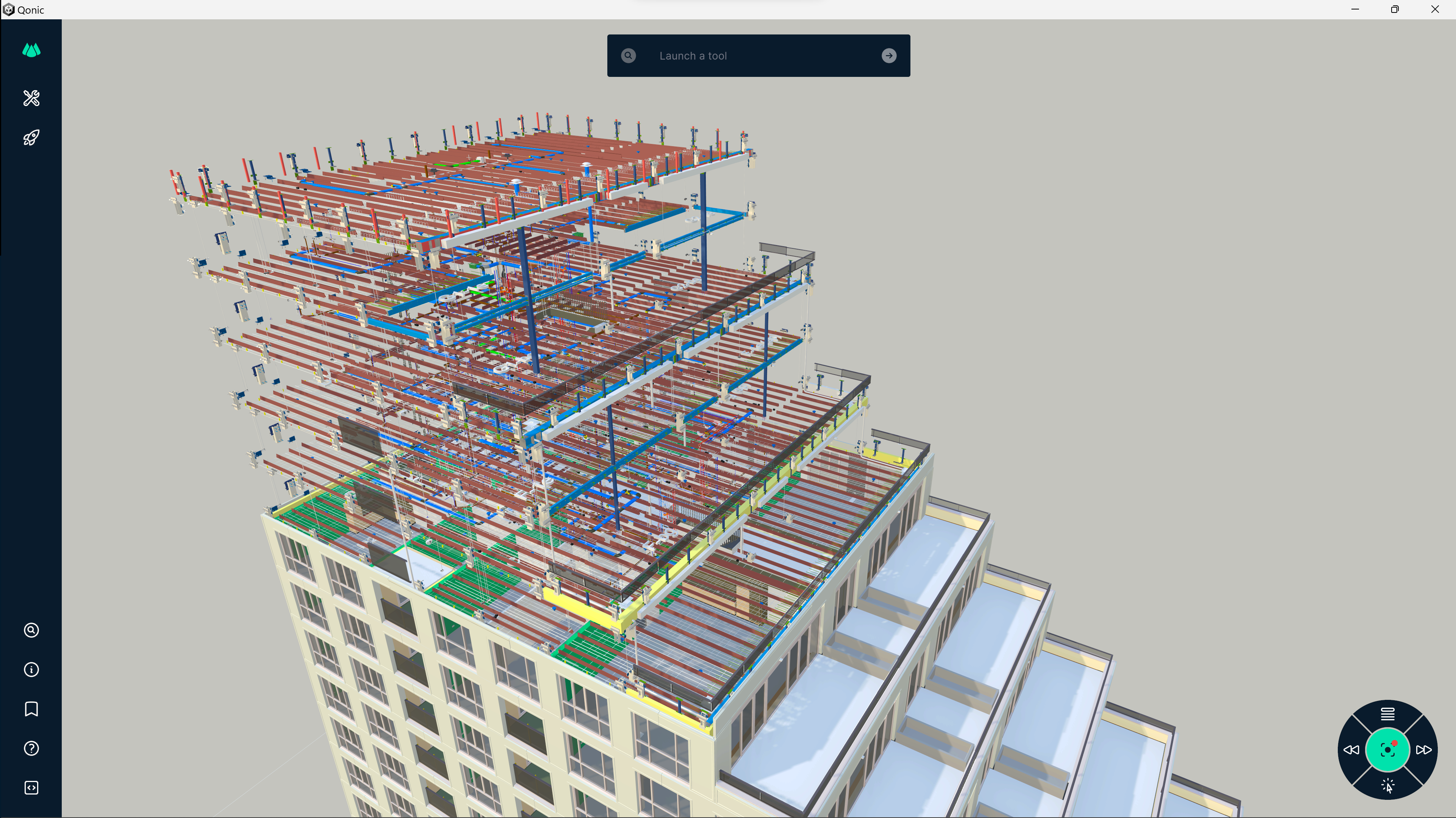Click the 'Launch a tool' search field
Image resolution: width=1456 pixels, height=818 pixels.
coord(757,56)
